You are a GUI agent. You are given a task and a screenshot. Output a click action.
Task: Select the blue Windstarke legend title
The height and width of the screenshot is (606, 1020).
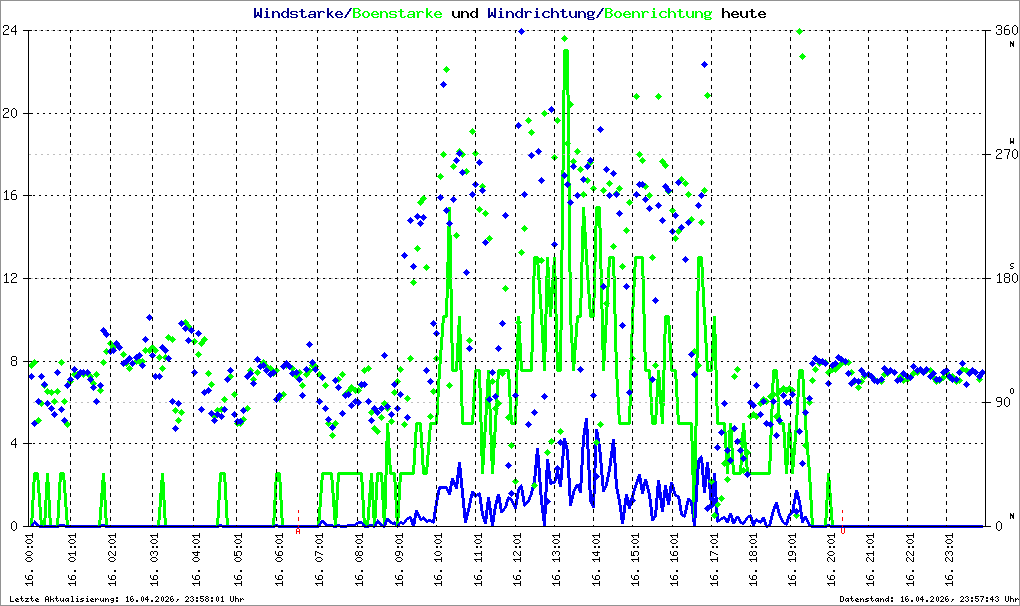tap(299, 13)
